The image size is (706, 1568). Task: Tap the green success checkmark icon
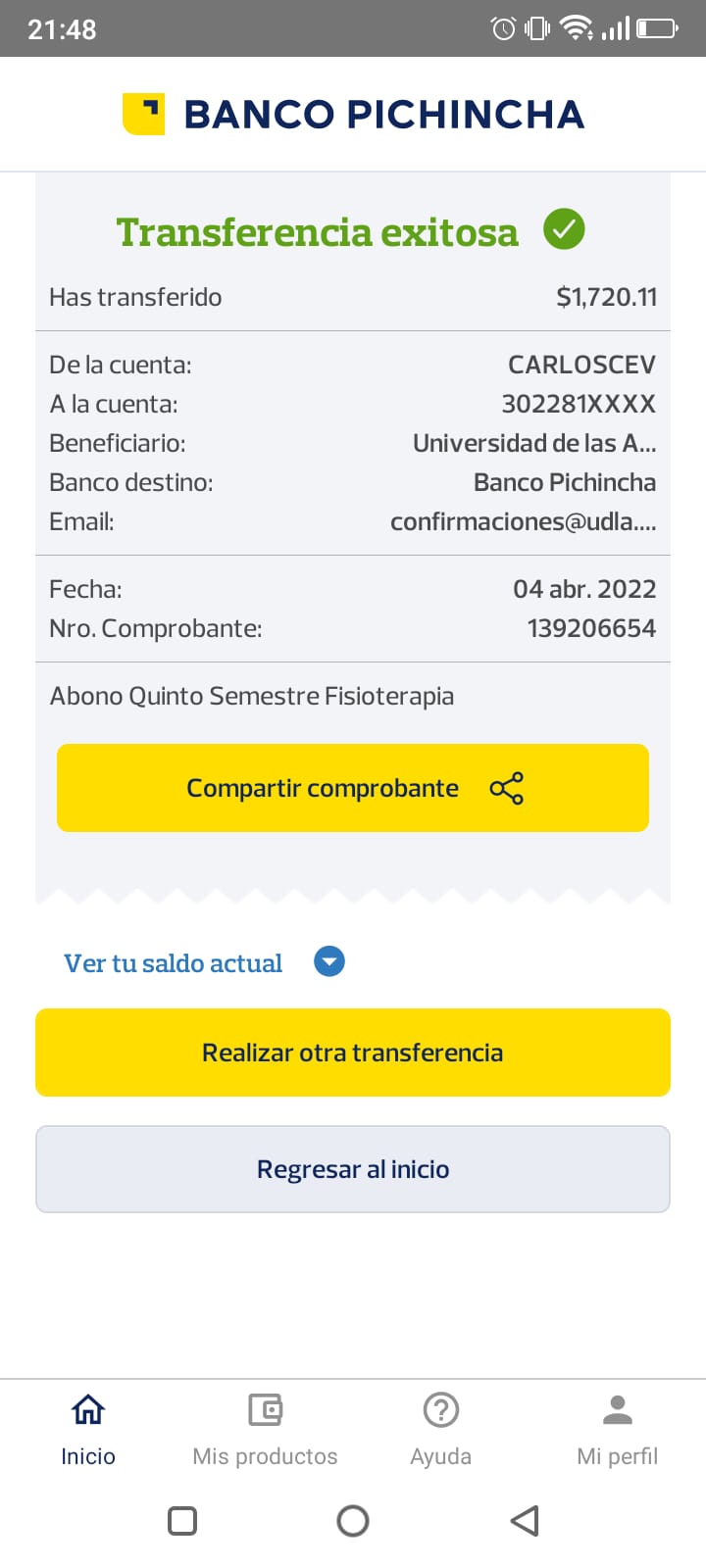click(x=564, y=229)
